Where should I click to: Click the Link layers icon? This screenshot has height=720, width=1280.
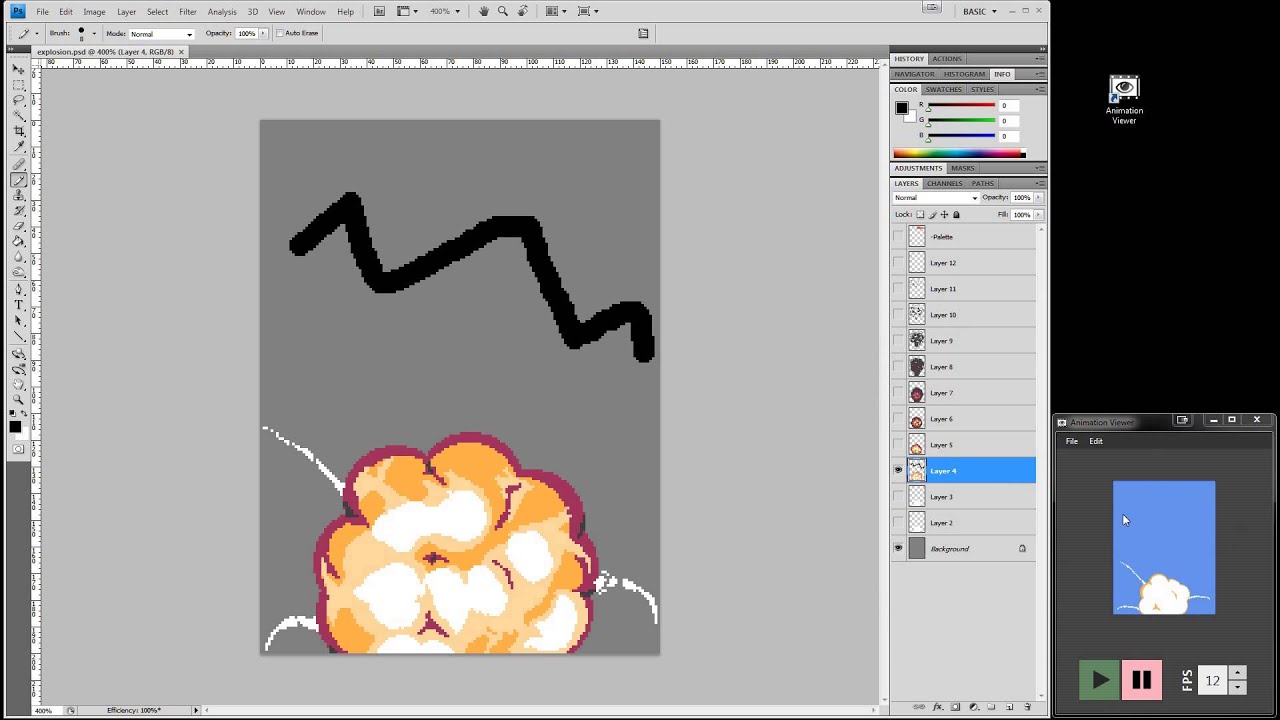click(920, 707)
